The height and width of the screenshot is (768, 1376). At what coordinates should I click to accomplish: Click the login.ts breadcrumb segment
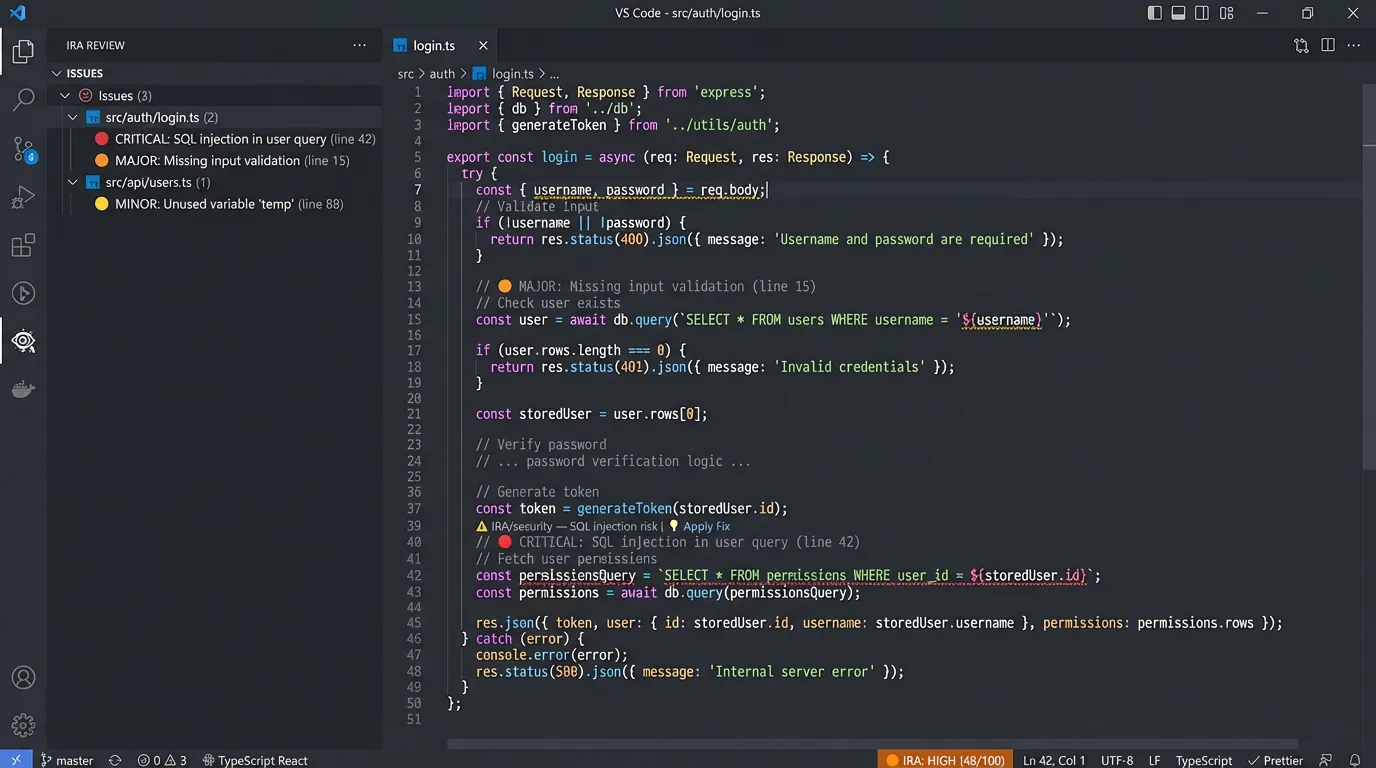[512, 74]
